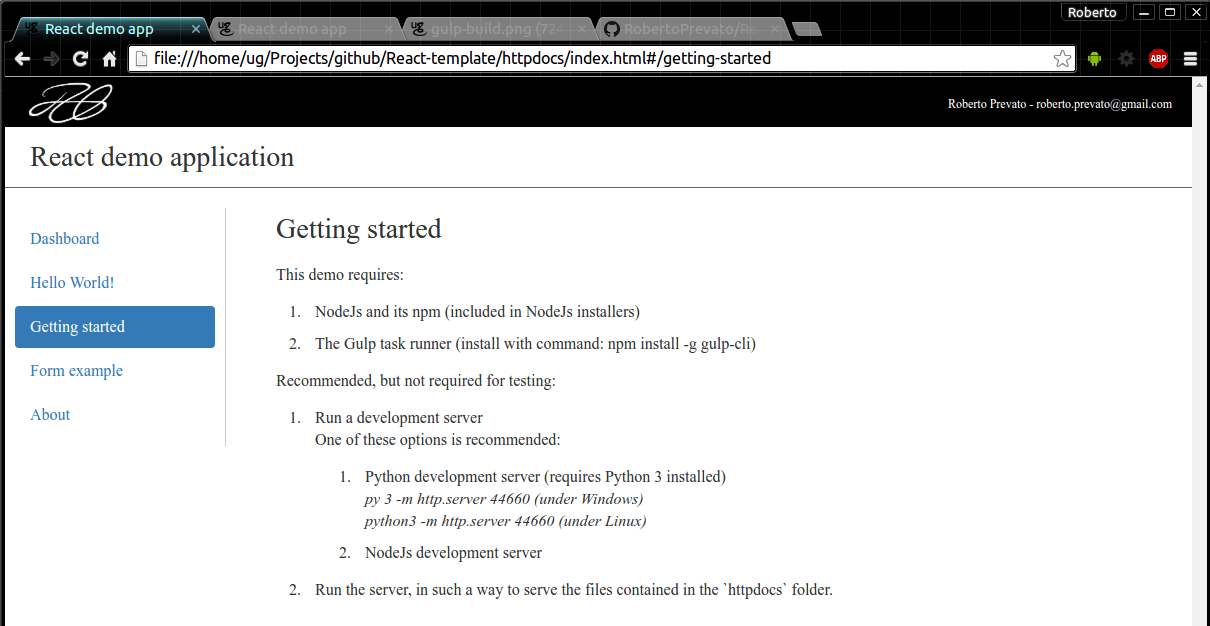Open the Form example page

click(x=76, y=371)
